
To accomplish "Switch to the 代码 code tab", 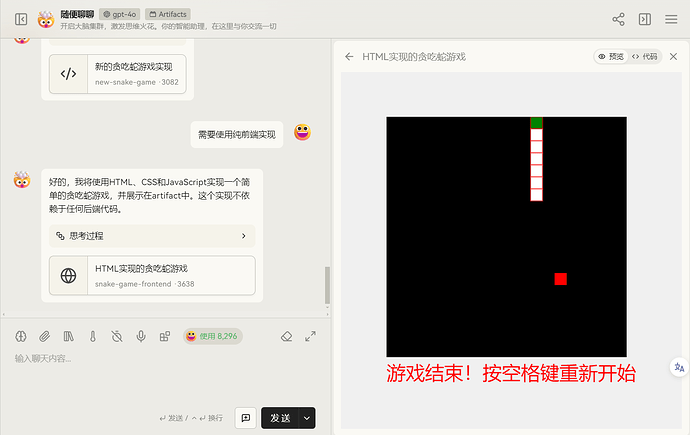I will pyautogui.click(x=645, y=56).
